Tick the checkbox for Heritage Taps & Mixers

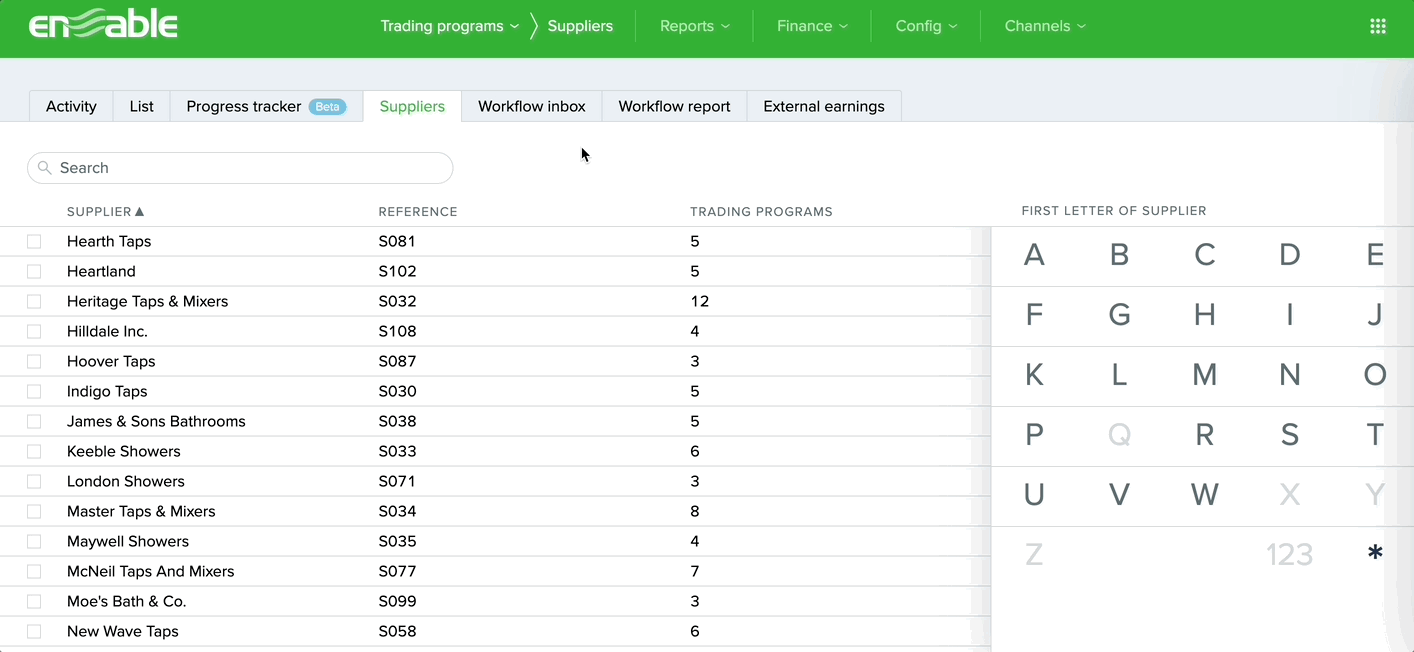tap(34, 301)
